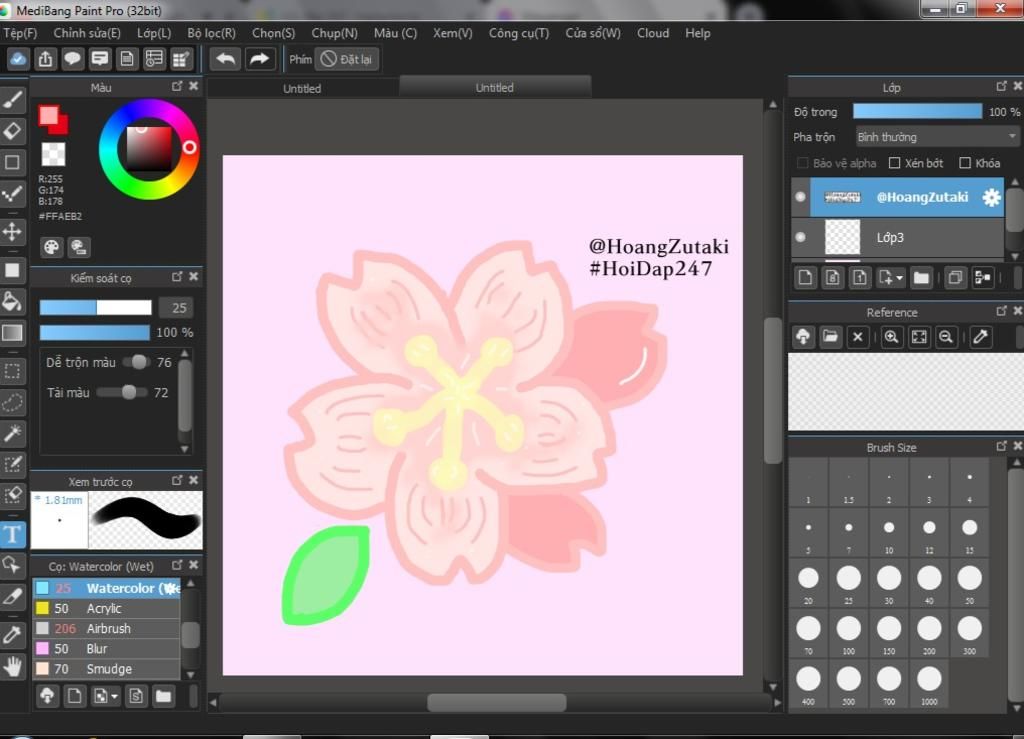1024x739 pixels.
Task: Select the Airbrush brush
Action: pyautogui.click(x=106, y=629)
